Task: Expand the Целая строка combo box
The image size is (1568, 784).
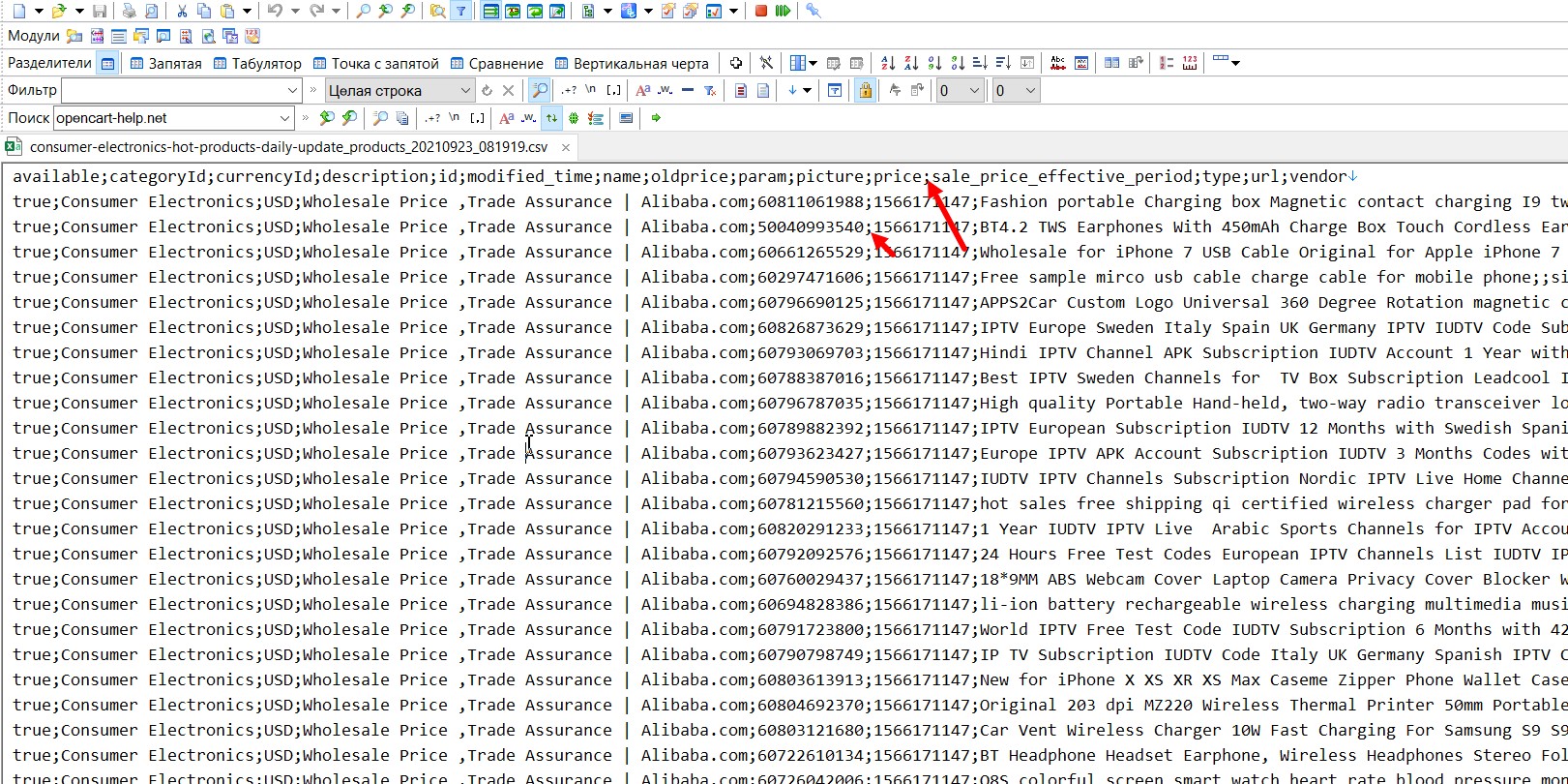Action: [465, 90]
